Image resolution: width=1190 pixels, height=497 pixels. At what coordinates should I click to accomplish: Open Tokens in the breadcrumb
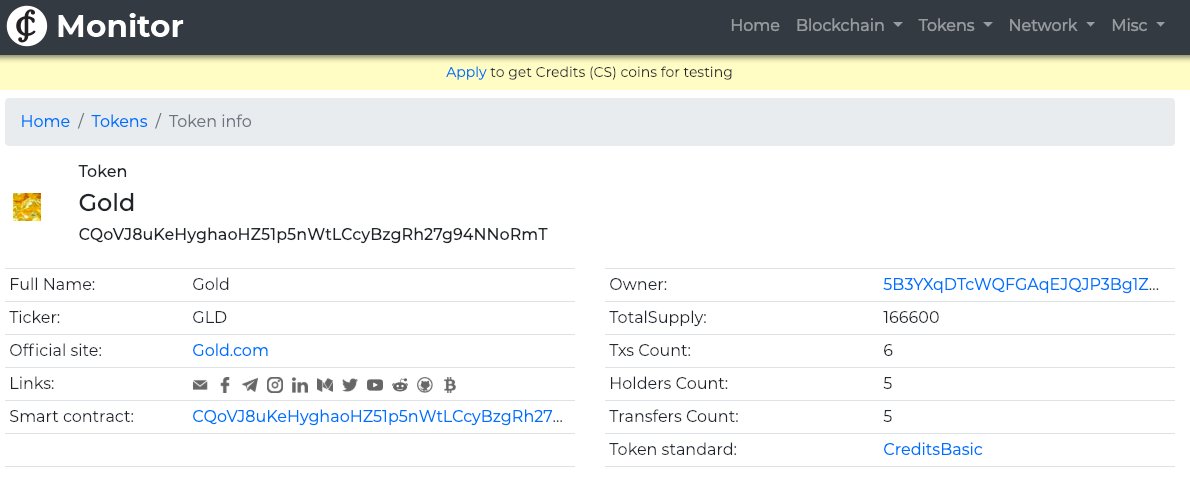pos(119,121)
